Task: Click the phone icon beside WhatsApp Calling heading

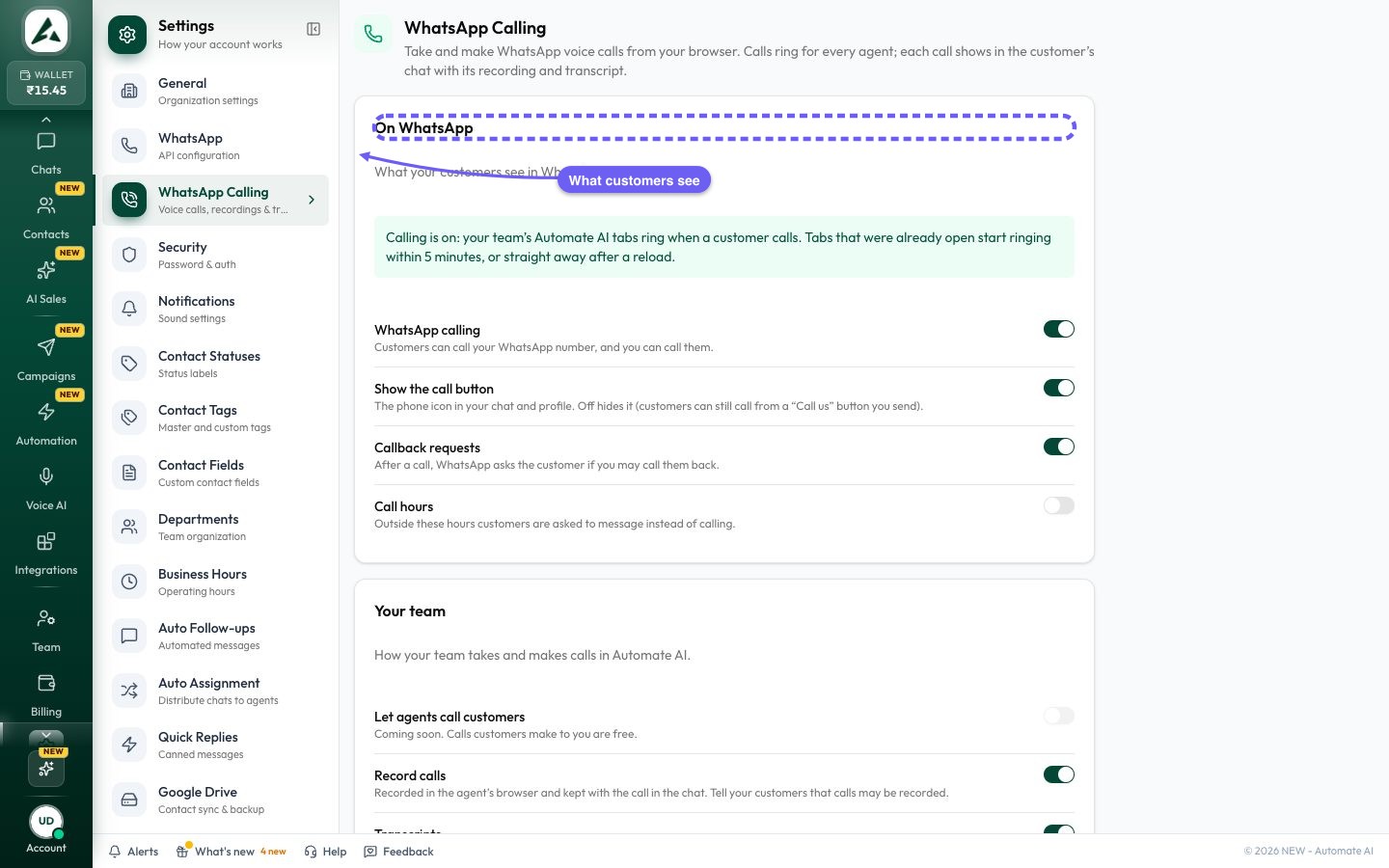Action: tap(373, 35)
